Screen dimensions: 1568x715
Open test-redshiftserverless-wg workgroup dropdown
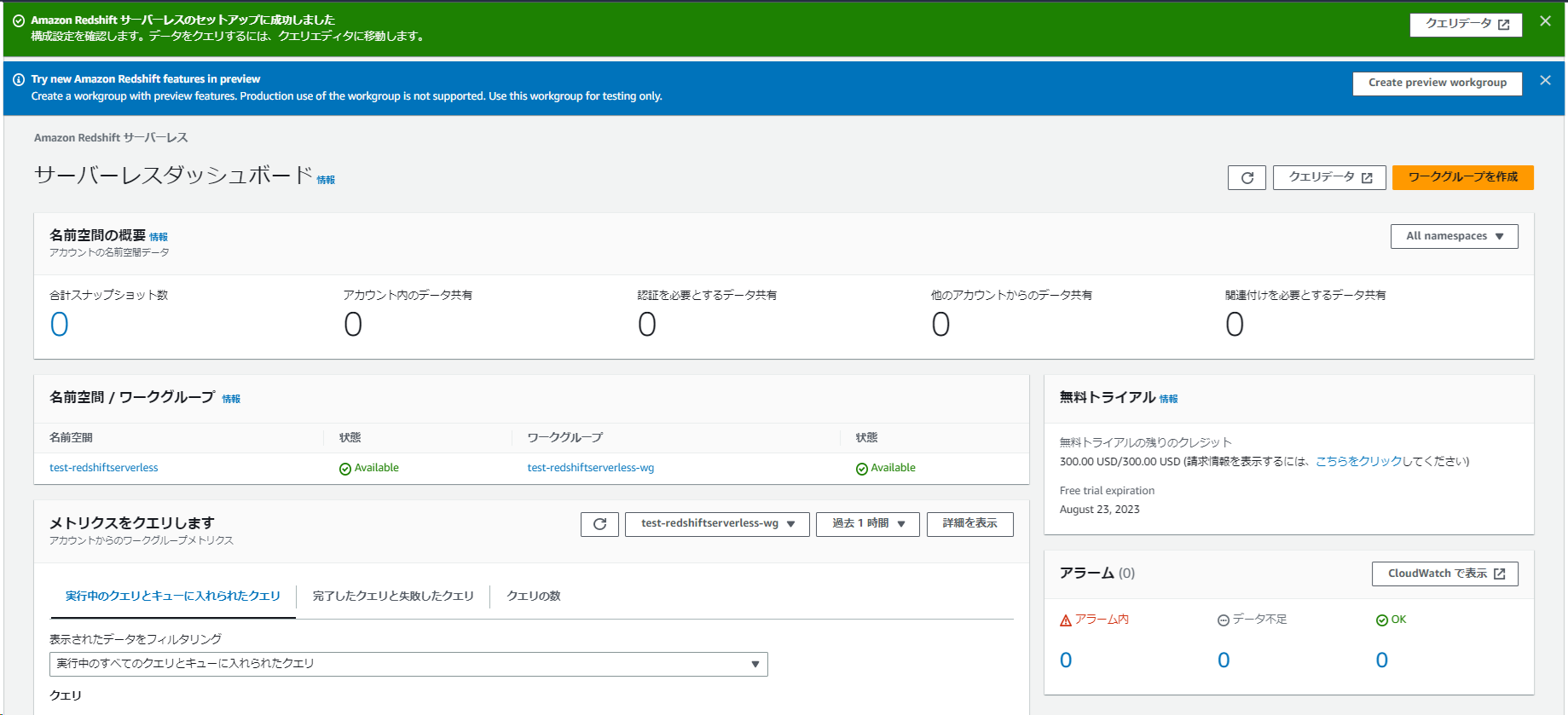point(717,524)
